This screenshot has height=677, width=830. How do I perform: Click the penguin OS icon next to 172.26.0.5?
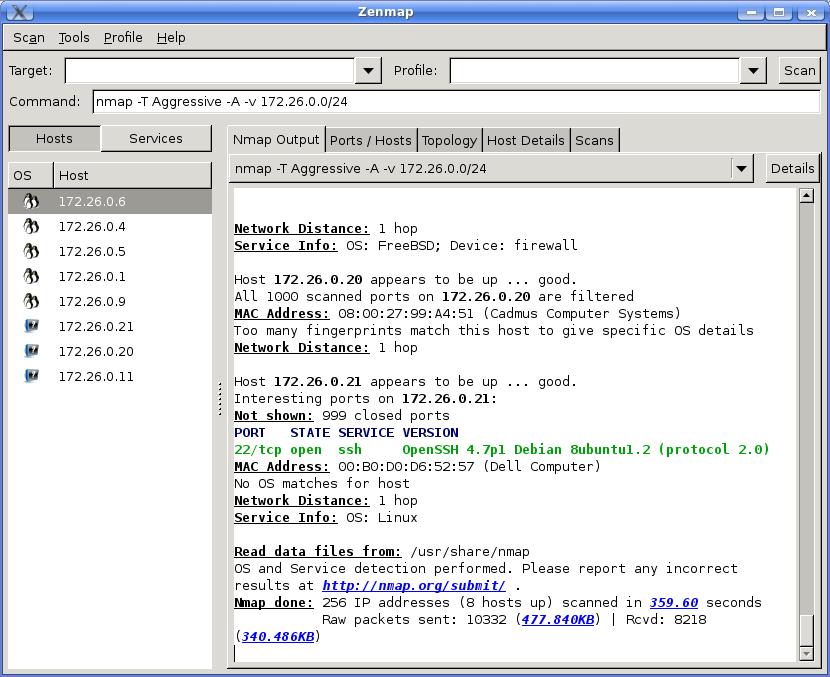[x=31, y=251]
